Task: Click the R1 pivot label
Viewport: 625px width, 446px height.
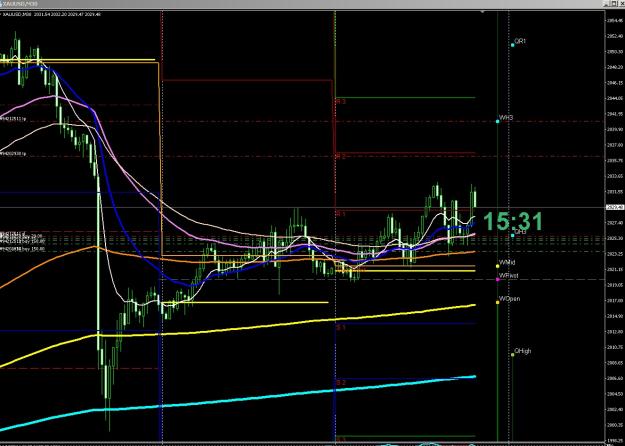Action: coord(340,214)
